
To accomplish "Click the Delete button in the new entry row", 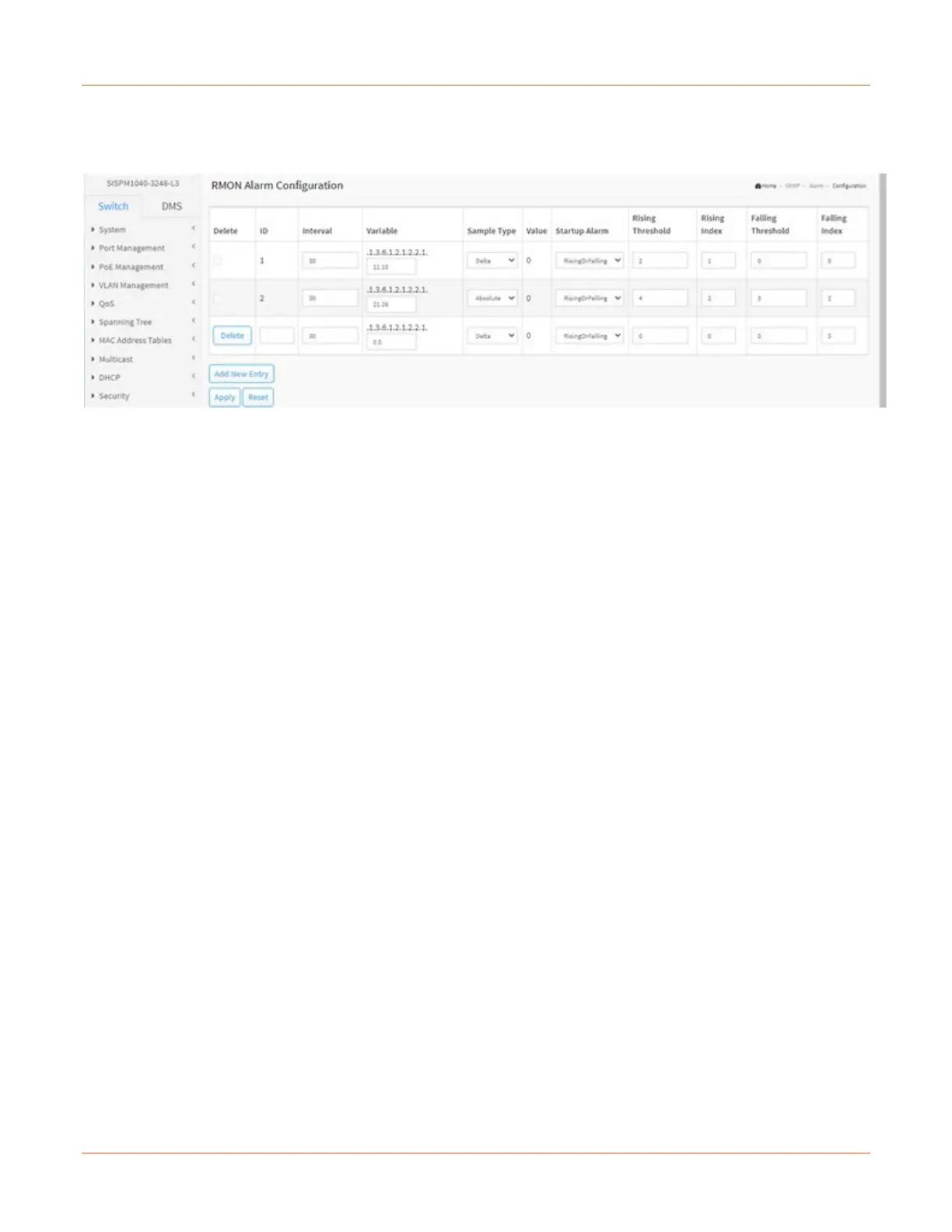I will tap(233, 335).
